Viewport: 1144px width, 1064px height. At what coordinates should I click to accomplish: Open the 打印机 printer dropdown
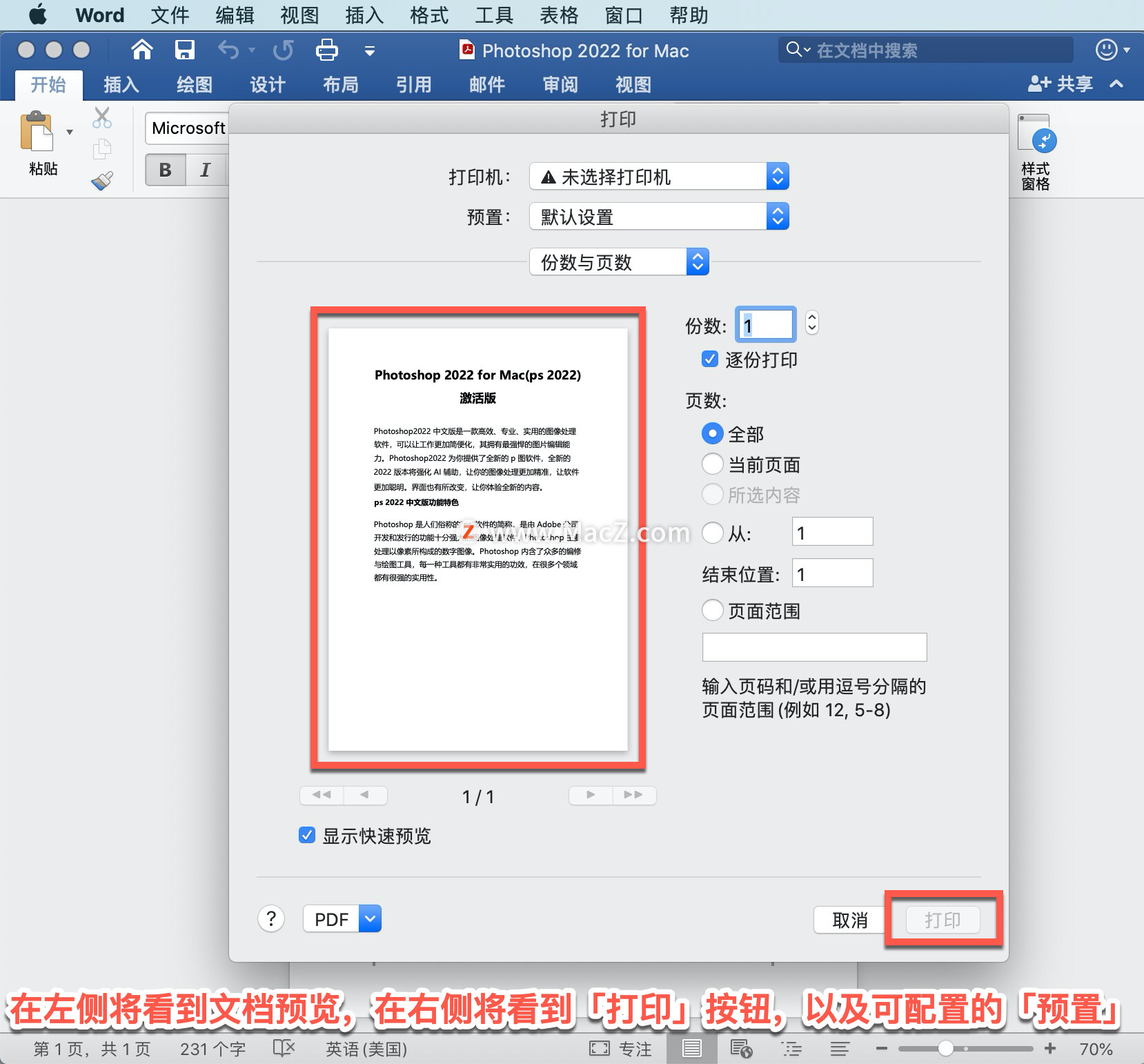(x=659, y=177)
